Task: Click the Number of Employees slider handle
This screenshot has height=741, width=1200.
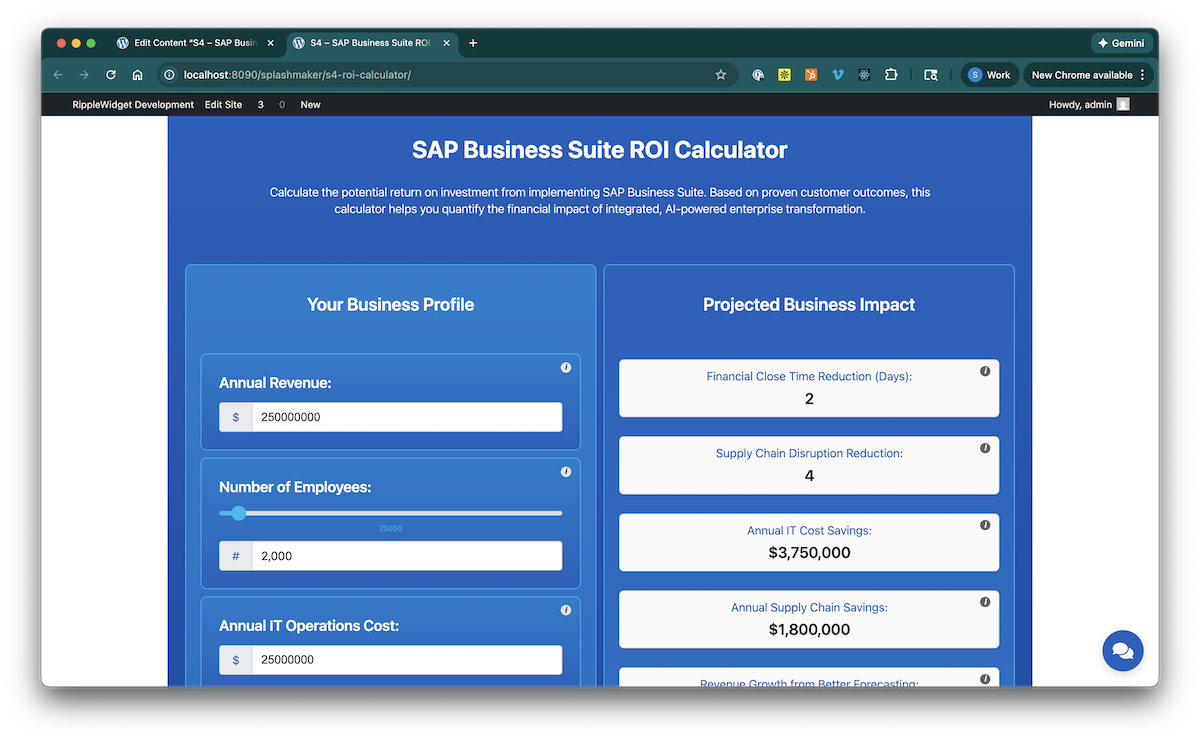Action: (x=238, y=513)
